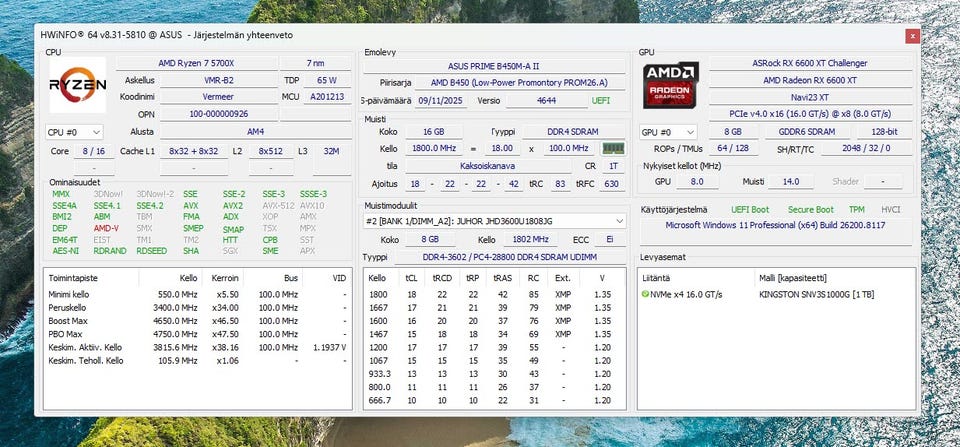Click the A201213 microcode value
The image size is (960, 447).
[327, 97]
